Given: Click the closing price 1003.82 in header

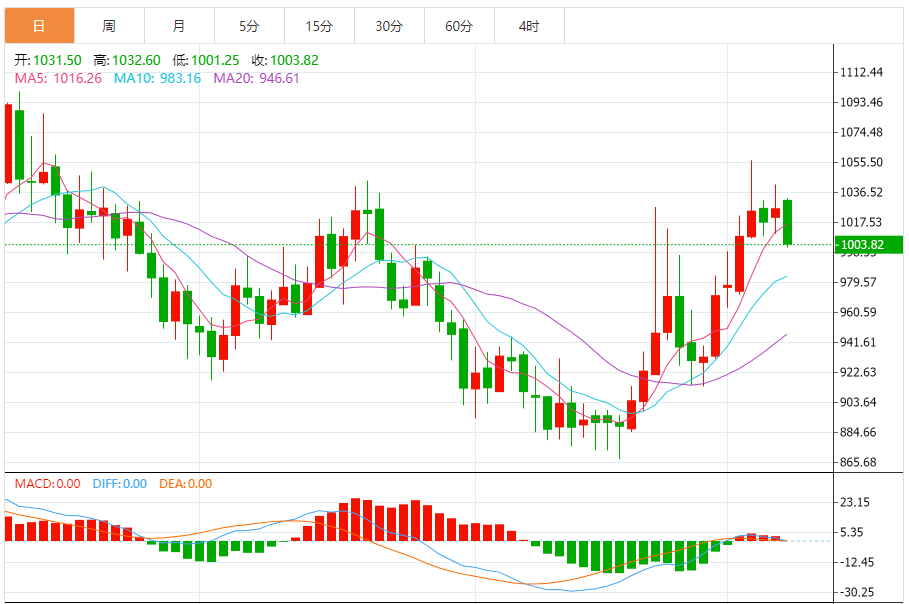Looking at the screenshot, I should (294, 60).
